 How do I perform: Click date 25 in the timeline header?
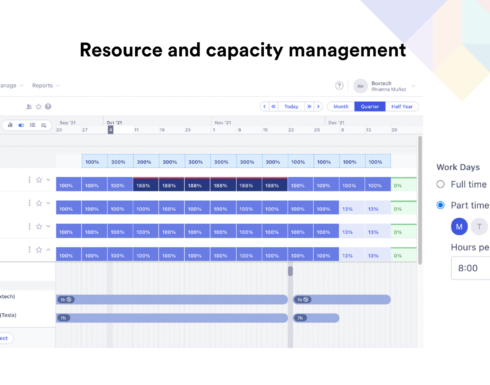tap(188, 130)
